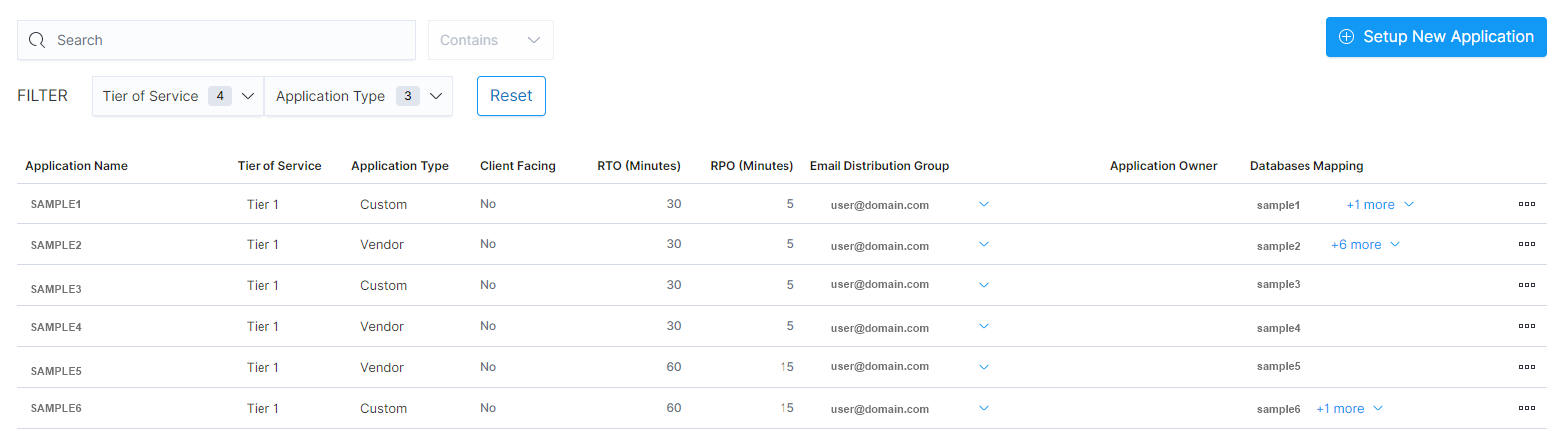Click the Setup New Application button

(x=1435, y=37)
